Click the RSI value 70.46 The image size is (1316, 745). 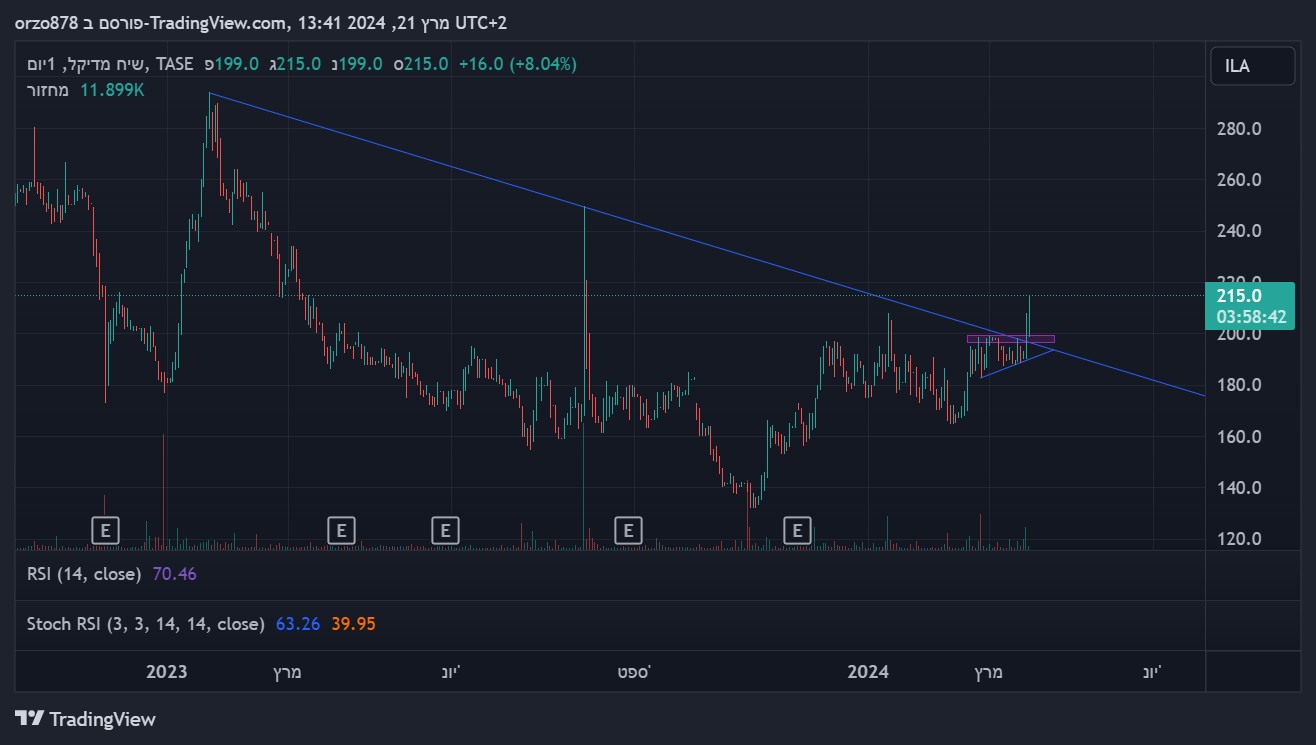[x=175, y=574]
